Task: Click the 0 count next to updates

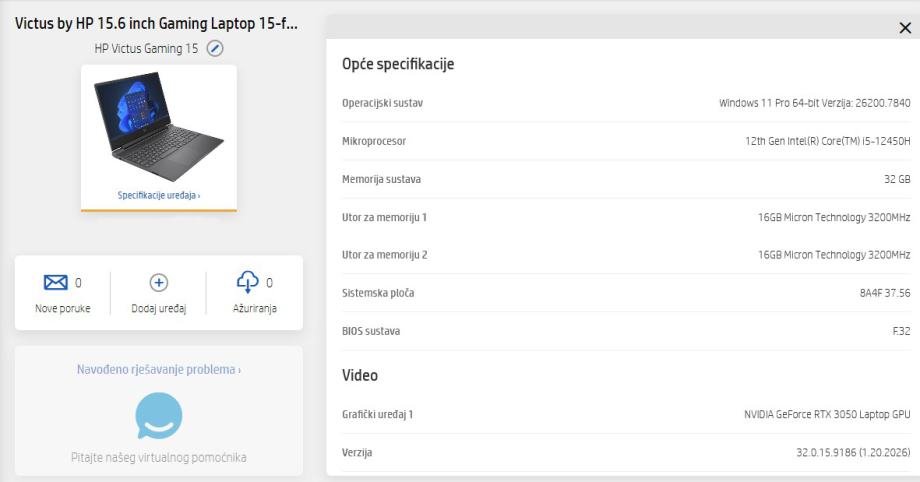Action: pos(269,283)
